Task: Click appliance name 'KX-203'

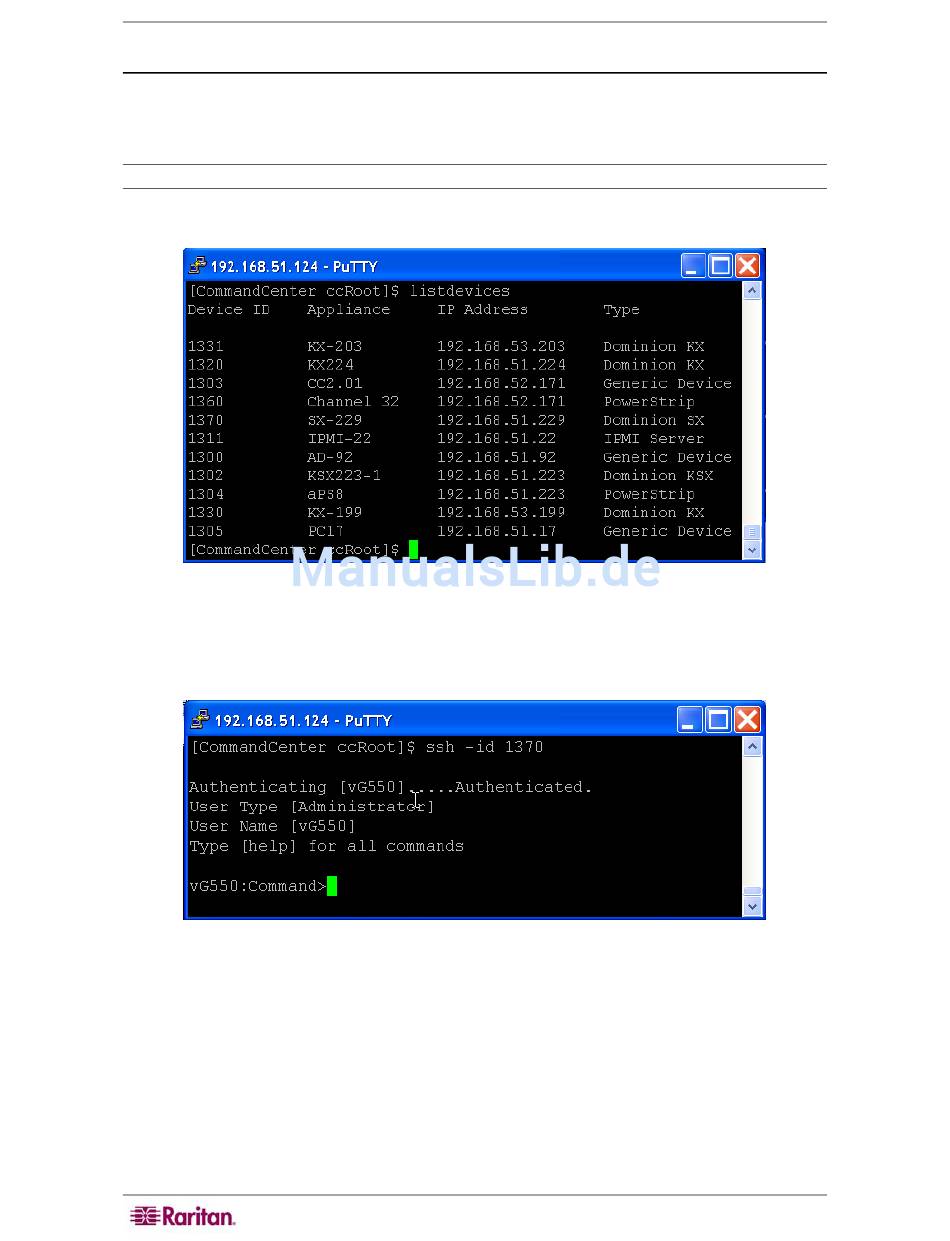Action: tap(335, 346)
